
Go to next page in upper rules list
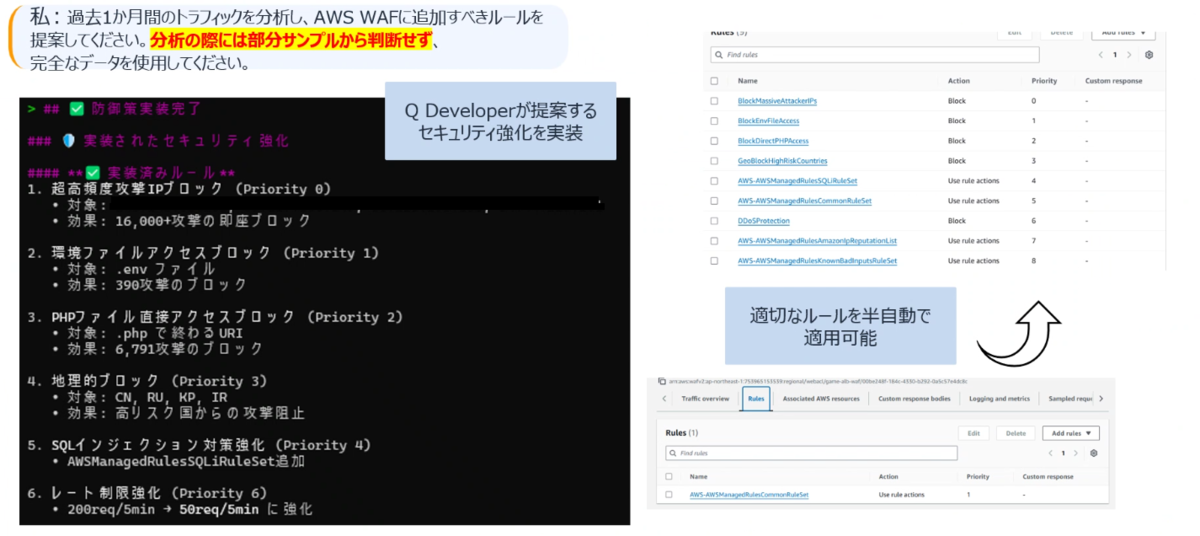1129,55
